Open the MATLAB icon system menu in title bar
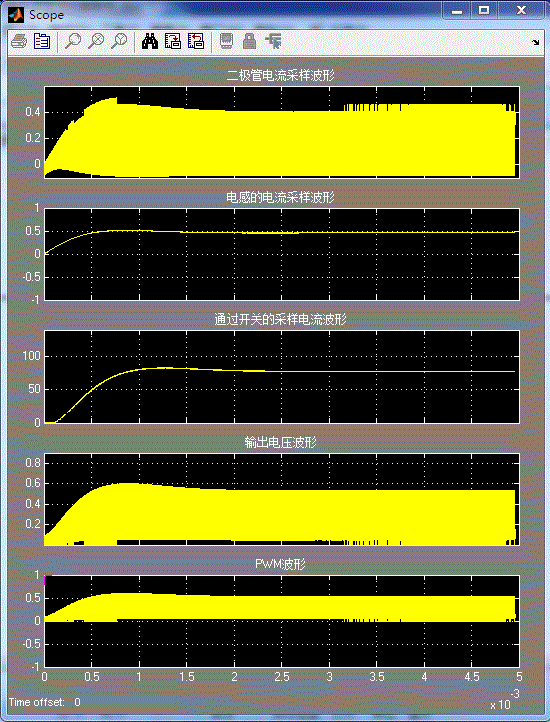The width and height of the screenshot is (550, 722). pos(17,15)
